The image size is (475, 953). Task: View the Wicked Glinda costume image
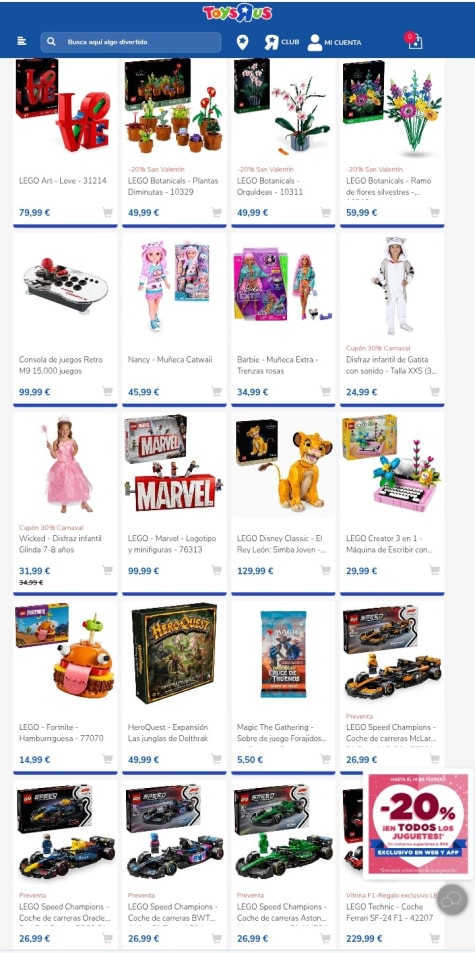tap(65, 465)
